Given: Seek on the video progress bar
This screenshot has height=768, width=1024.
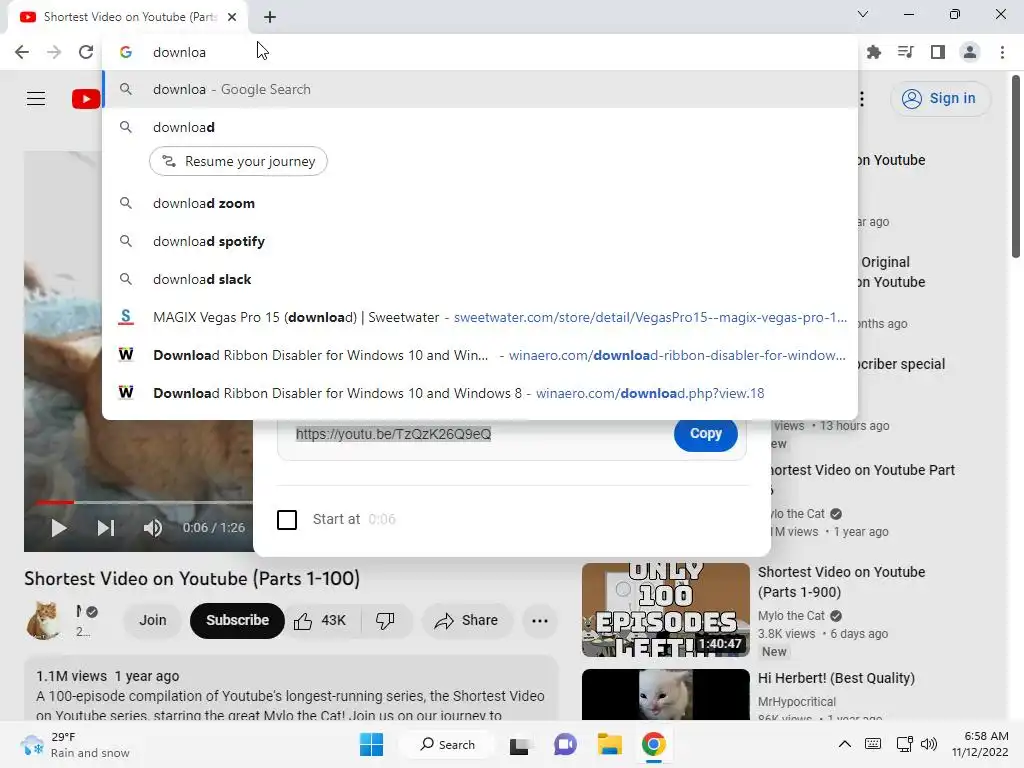Looking at the screenshot, I should [x=138, y=502].
